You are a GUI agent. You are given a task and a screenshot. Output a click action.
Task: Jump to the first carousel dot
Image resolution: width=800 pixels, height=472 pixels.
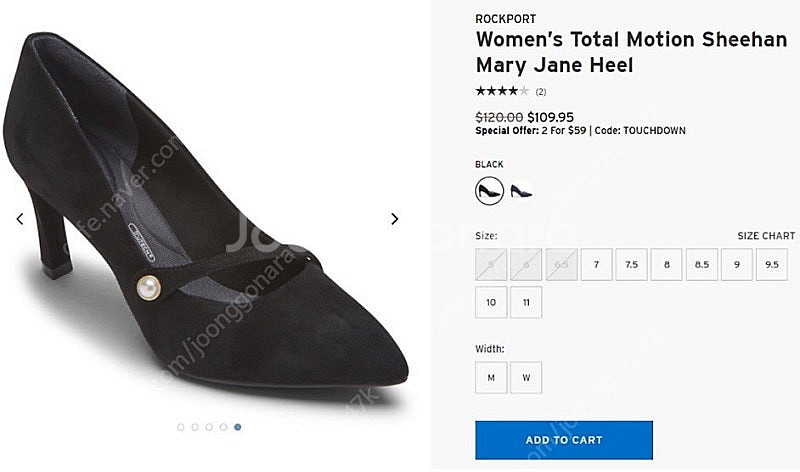click(x=181, y=427)
